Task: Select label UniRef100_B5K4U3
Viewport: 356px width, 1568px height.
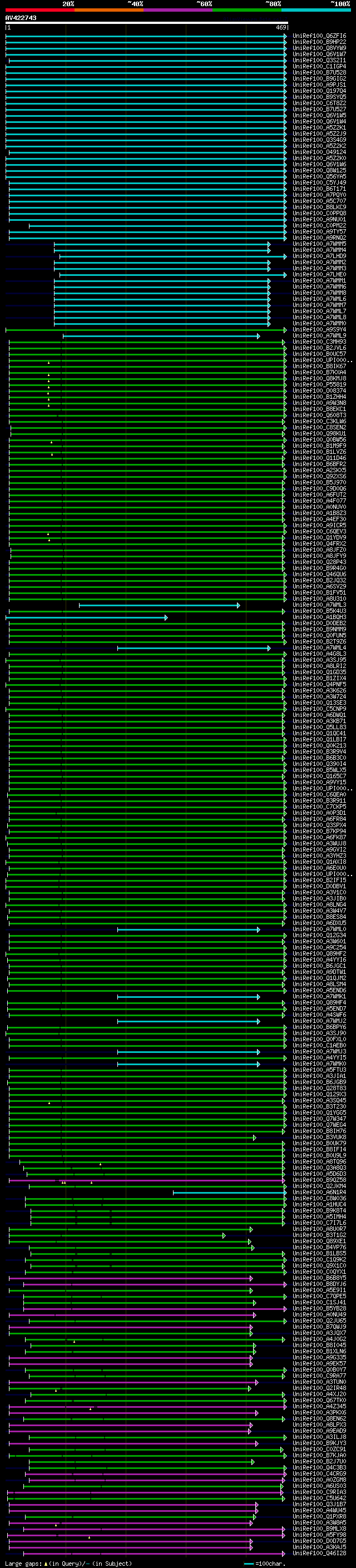Action: click(319, 612)
